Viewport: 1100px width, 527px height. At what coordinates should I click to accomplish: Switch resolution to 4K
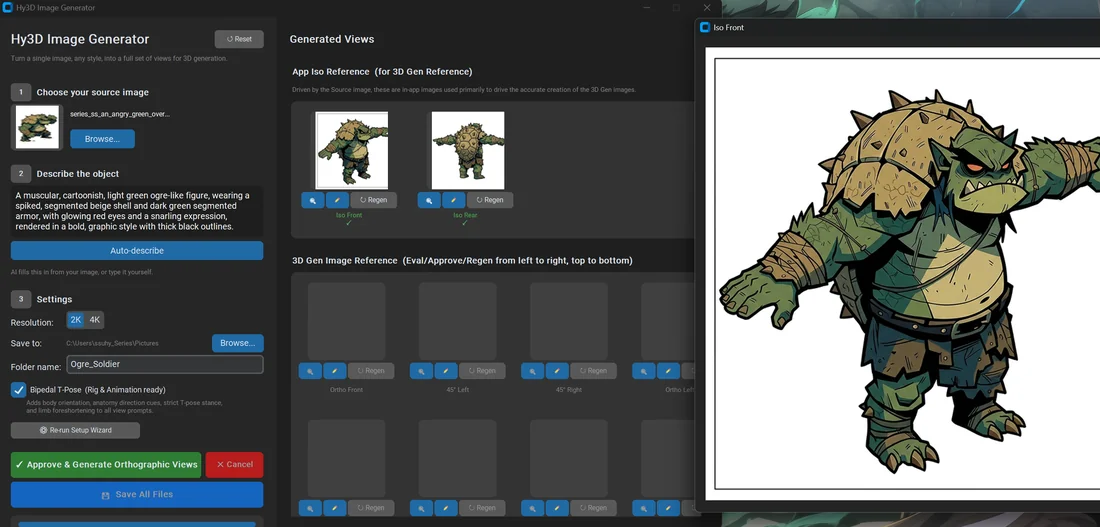[x=95, y=320]
